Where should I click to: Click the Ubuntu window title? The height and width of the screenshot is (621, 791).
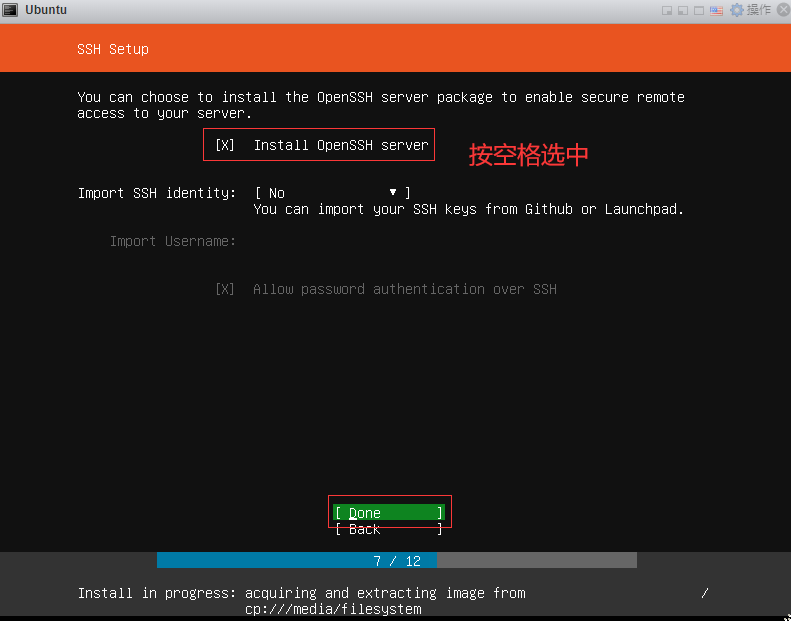point(46,10)
